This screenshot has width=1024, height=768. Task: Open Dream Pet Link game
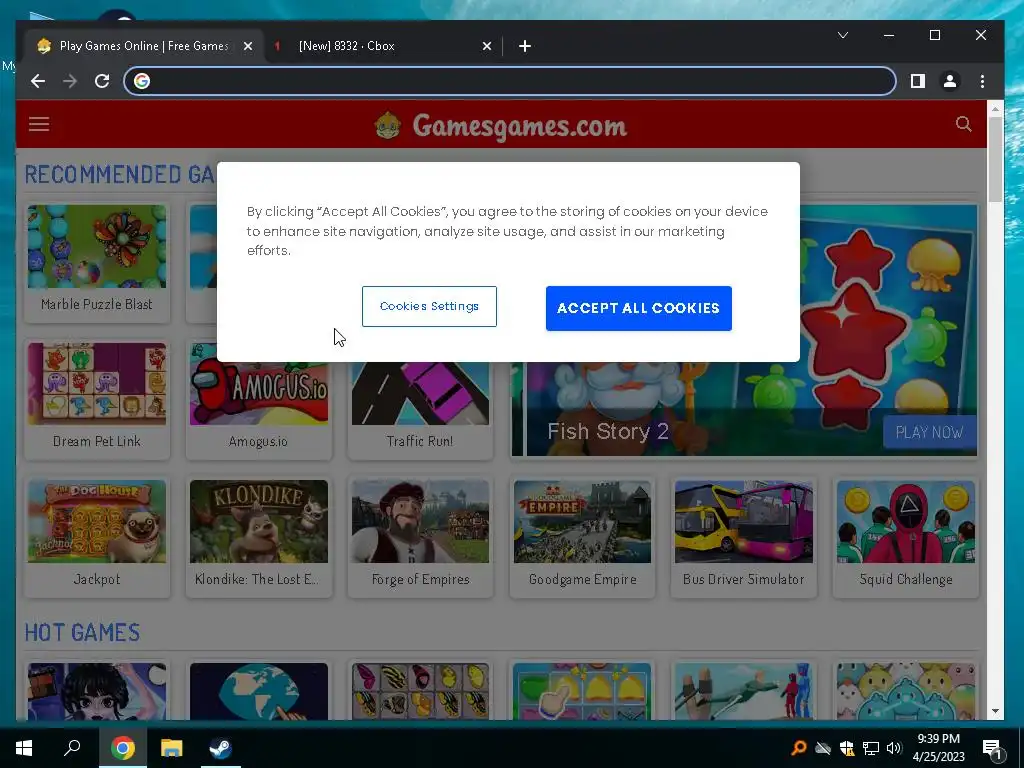(97, 398)
